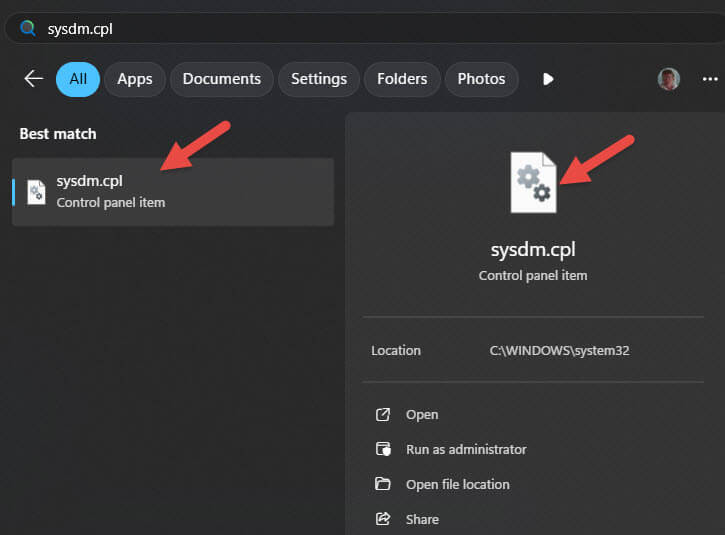The width and height of the screenshot is (725, 535).
Task: Share the sysdm.cpl item
Action: tap(422, 519)
